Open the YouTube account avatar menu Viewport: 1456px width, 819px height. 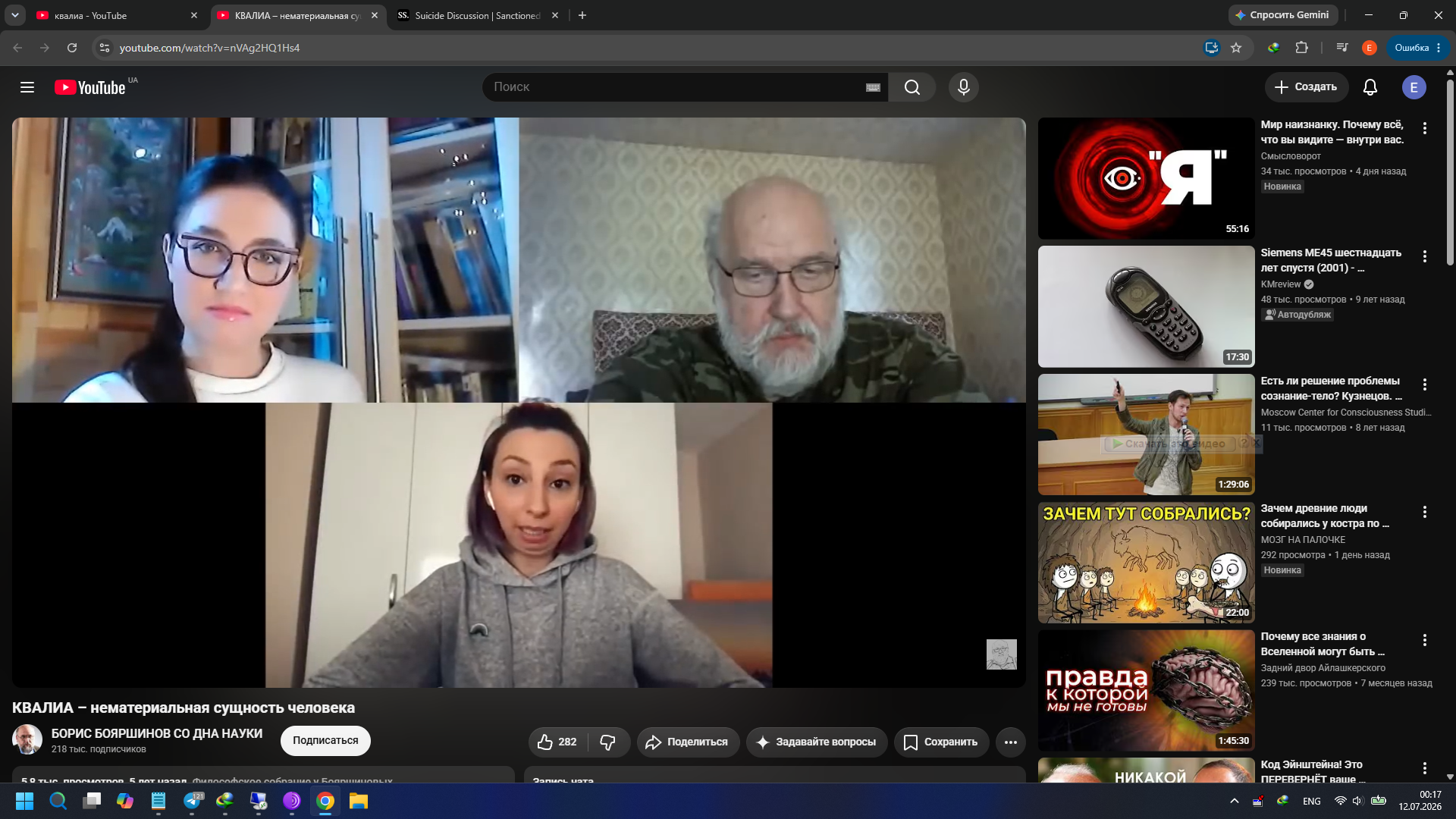click(1414, 87)
